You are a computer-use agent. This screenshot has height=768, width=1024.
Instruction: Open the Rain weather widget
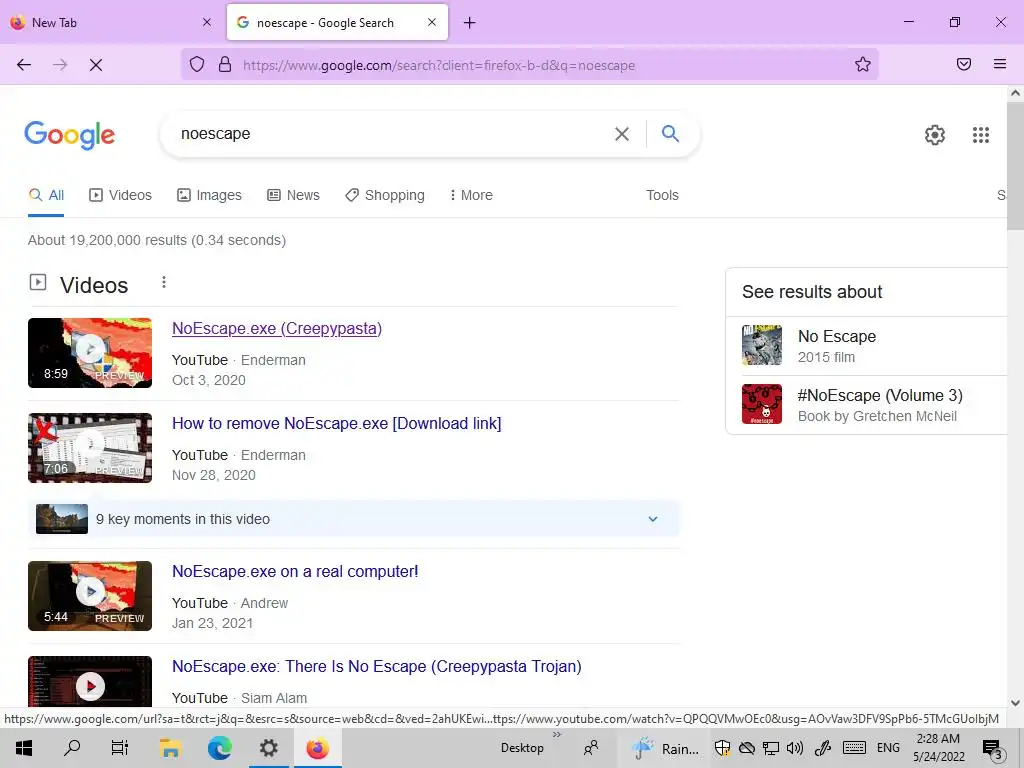click(x=667, y=748)
